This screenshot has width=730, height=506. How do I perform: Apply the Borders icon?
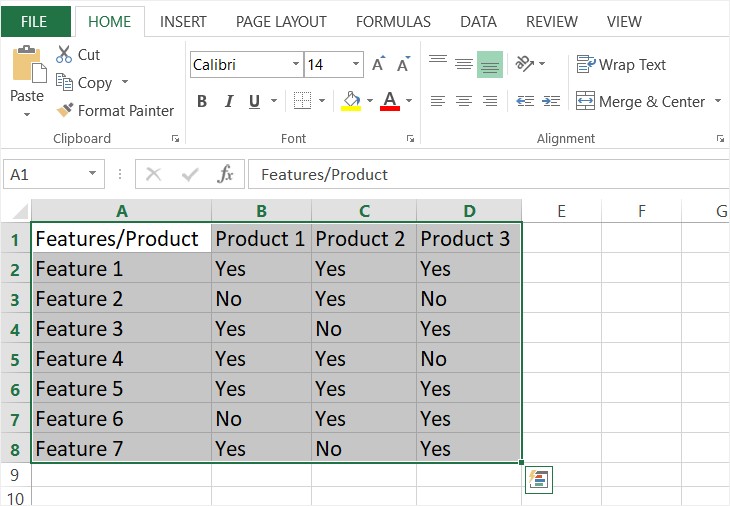click(x=303, y=101)
